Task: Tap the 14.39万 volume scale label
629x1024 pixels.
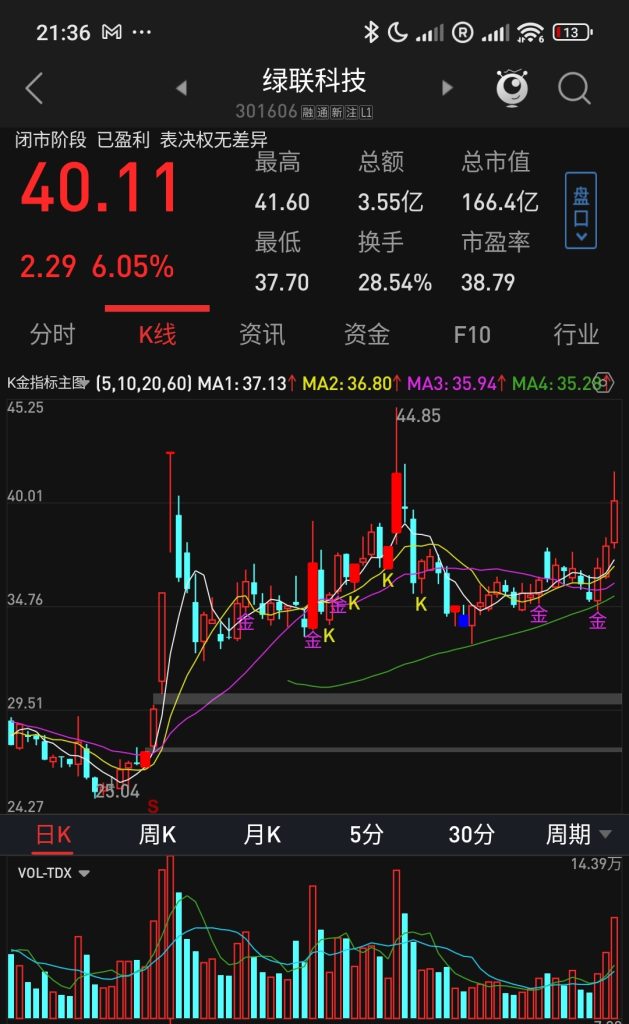Action: point(596,864)
